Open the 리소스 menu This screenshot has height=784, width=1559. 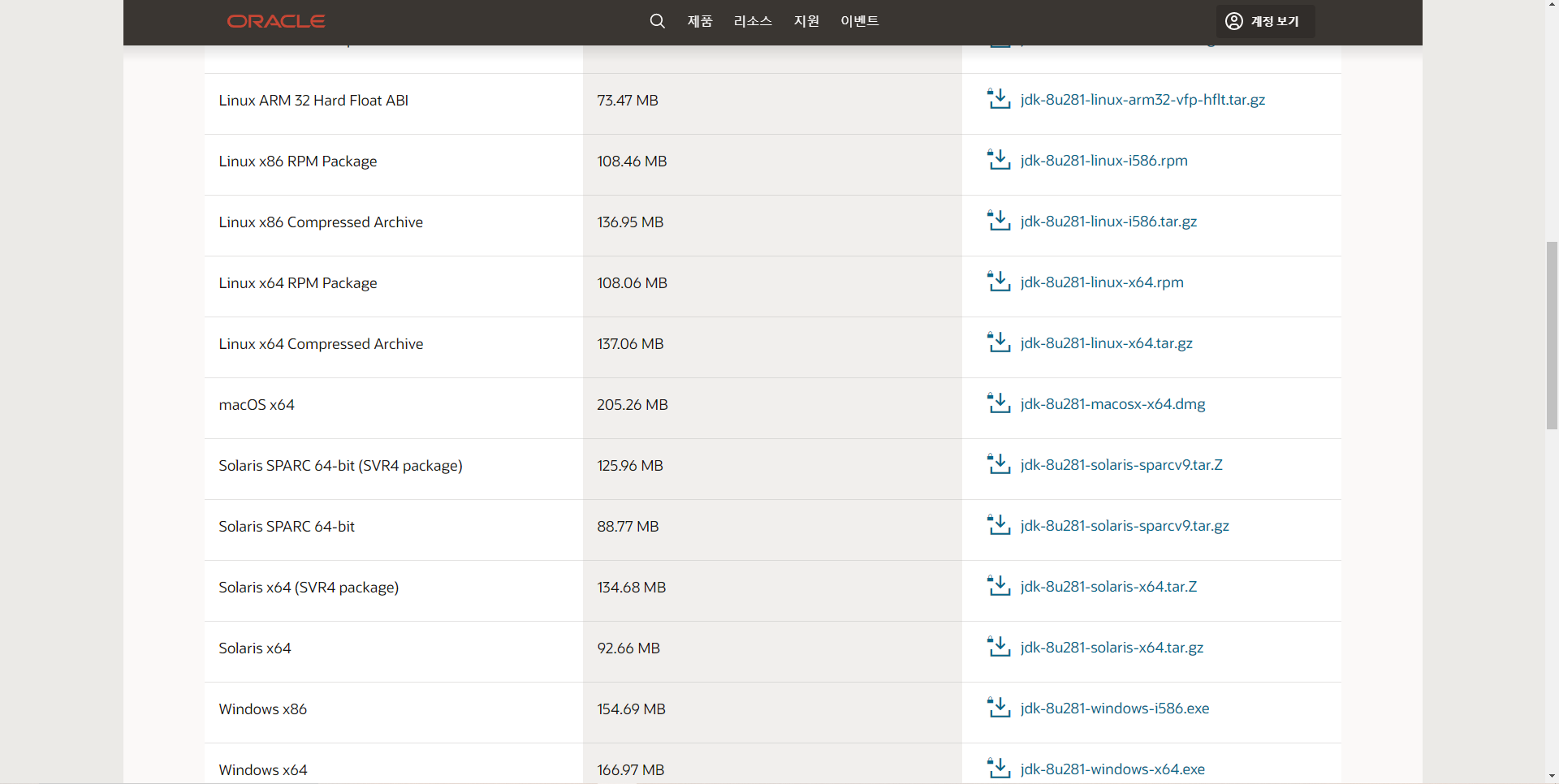click(753, 21)
